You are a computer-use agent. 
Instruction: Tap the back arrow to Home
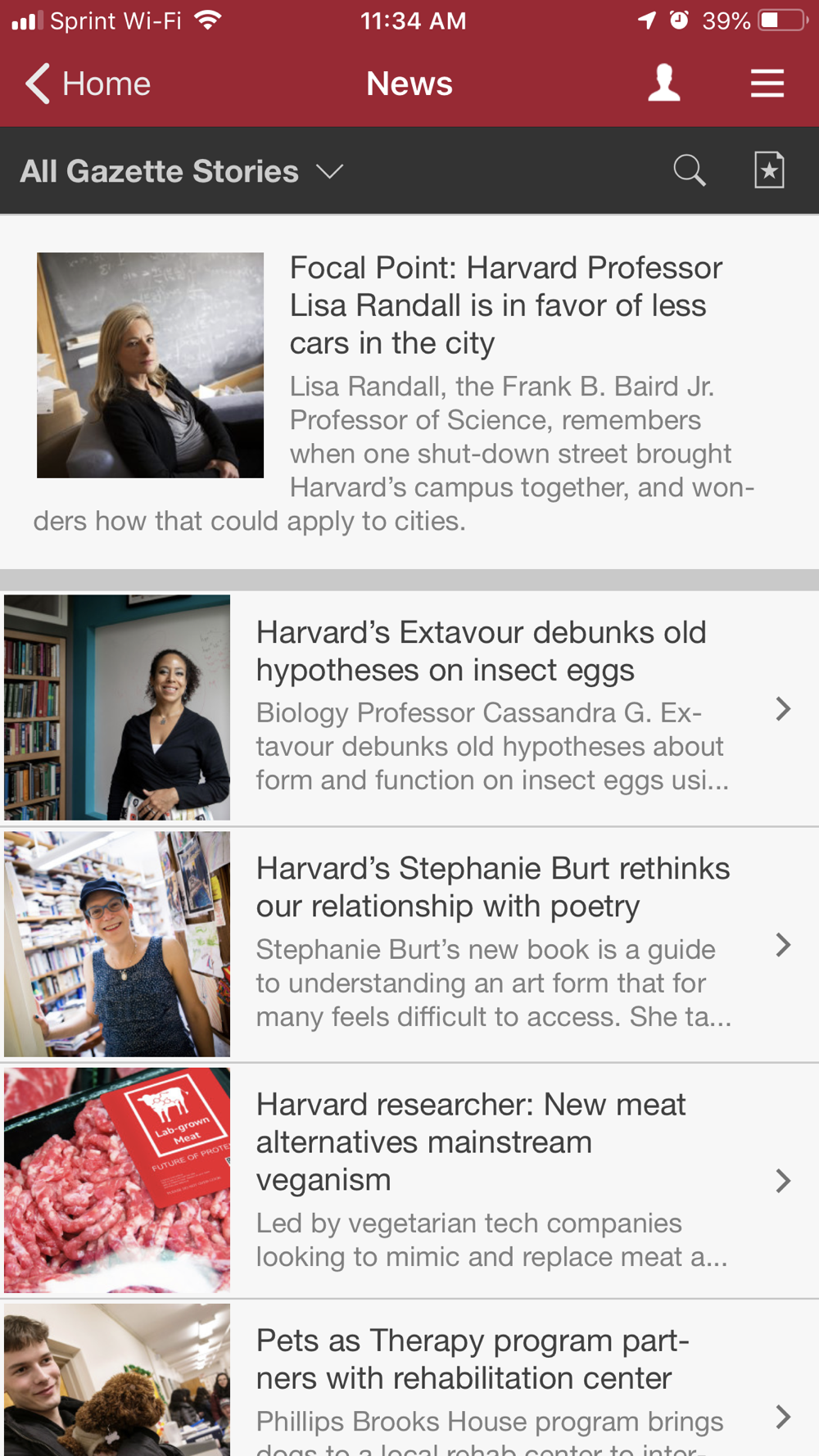click(x=38, y=84)
